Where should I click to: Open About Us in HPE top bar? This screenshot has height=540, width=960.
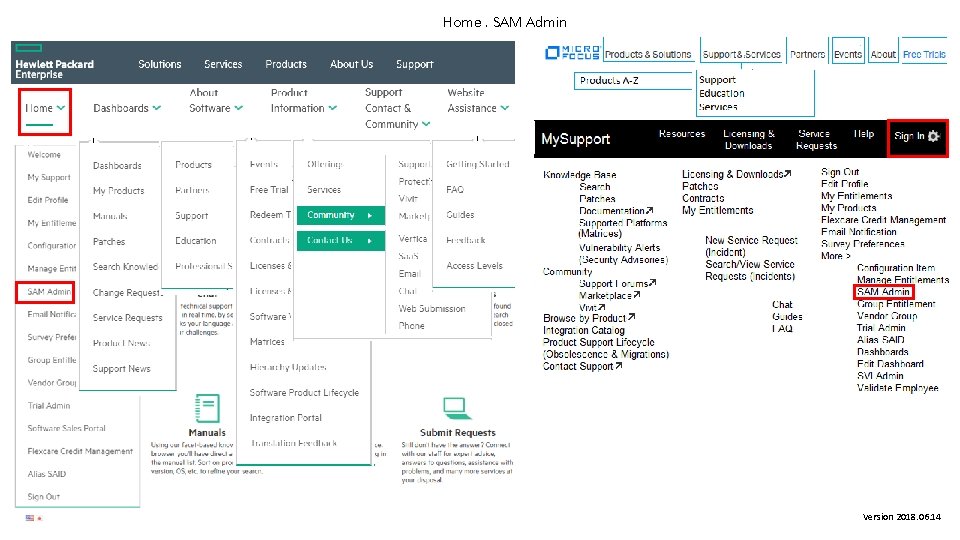(x=351, y=64)
